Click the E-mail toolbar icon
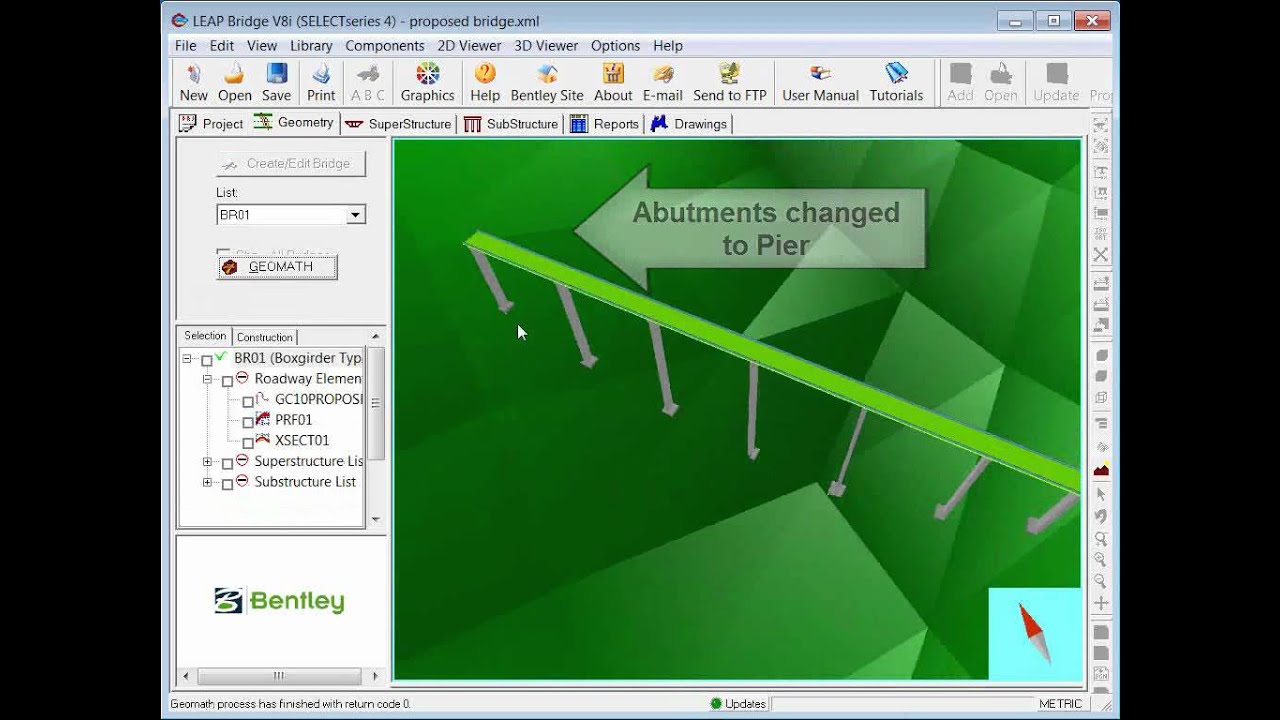1280x720 pixels. [663, 73]
